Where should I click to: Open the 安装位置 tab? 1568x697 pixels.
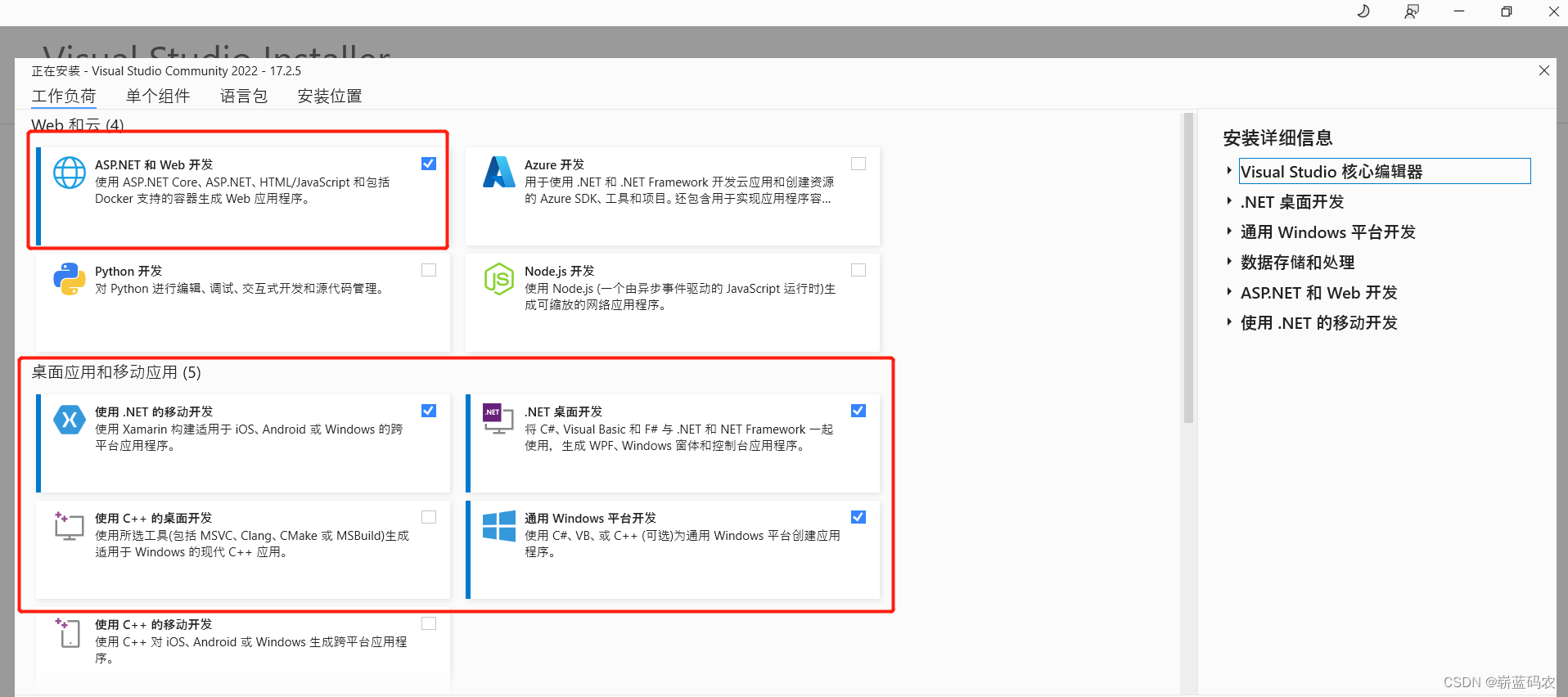pyautogui.click(x=330, y=97)
